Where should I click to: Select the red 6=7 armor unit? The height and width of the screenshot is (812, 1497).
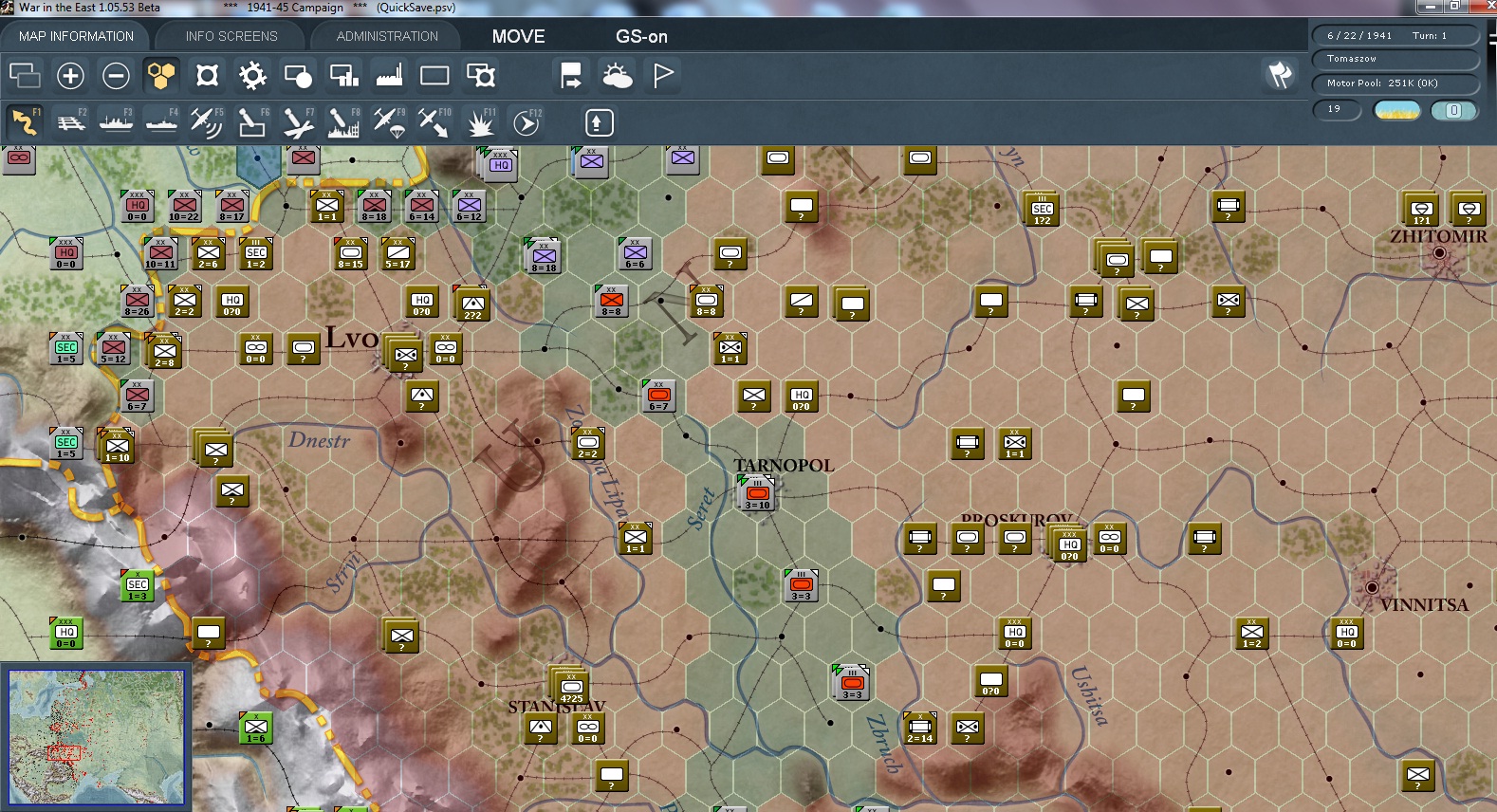click(658, 396)
